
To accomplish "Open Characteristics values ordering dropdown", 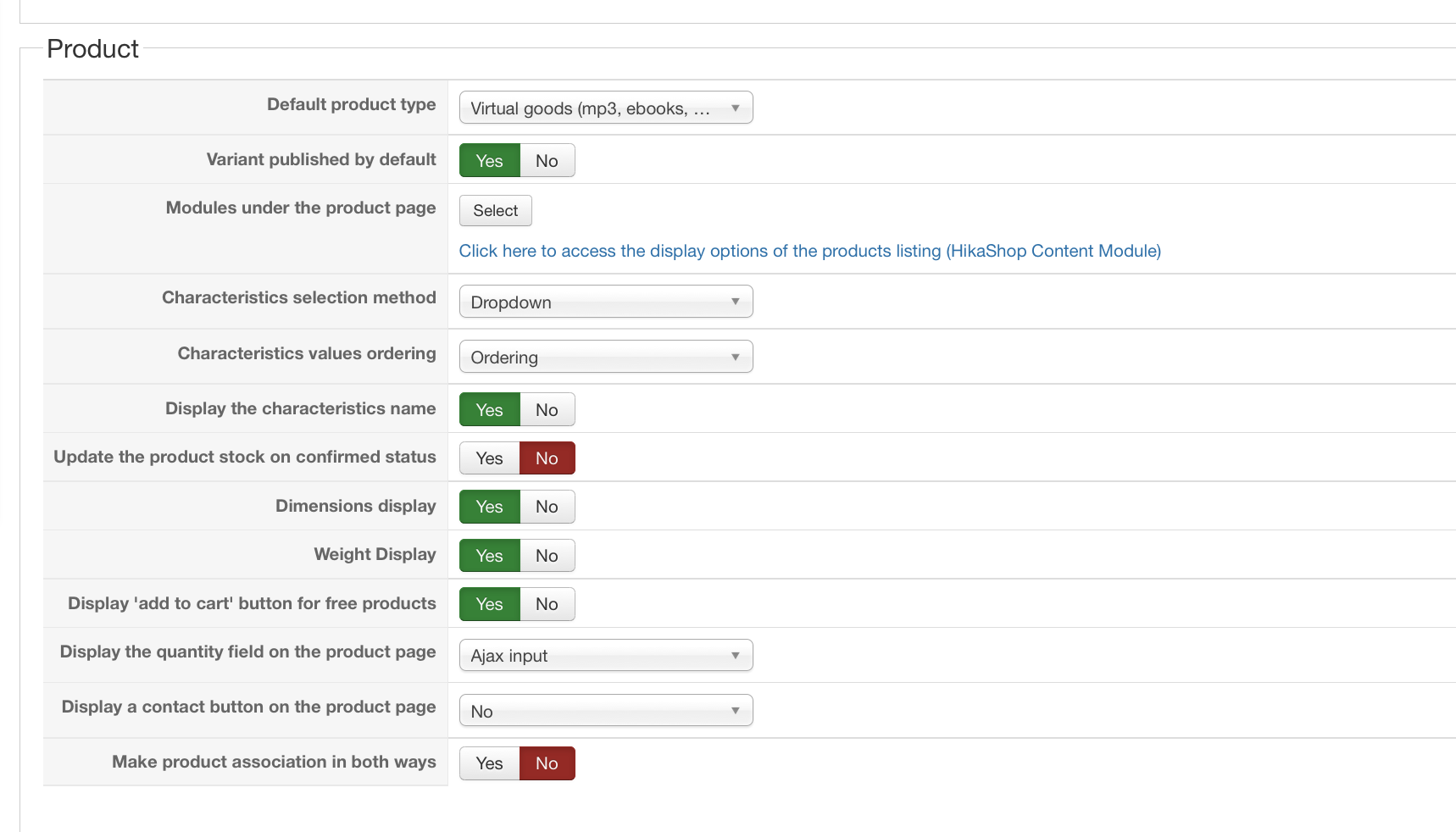I will 605,358.
